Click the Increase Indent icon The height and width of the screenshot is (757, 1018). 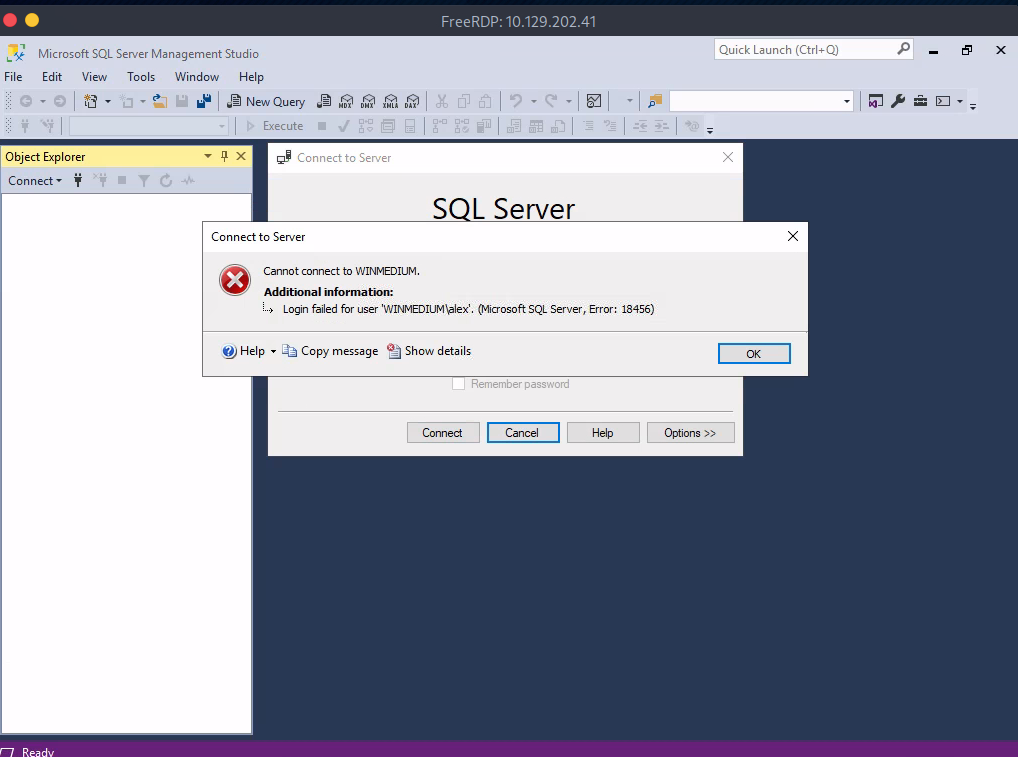pos(662,126)
